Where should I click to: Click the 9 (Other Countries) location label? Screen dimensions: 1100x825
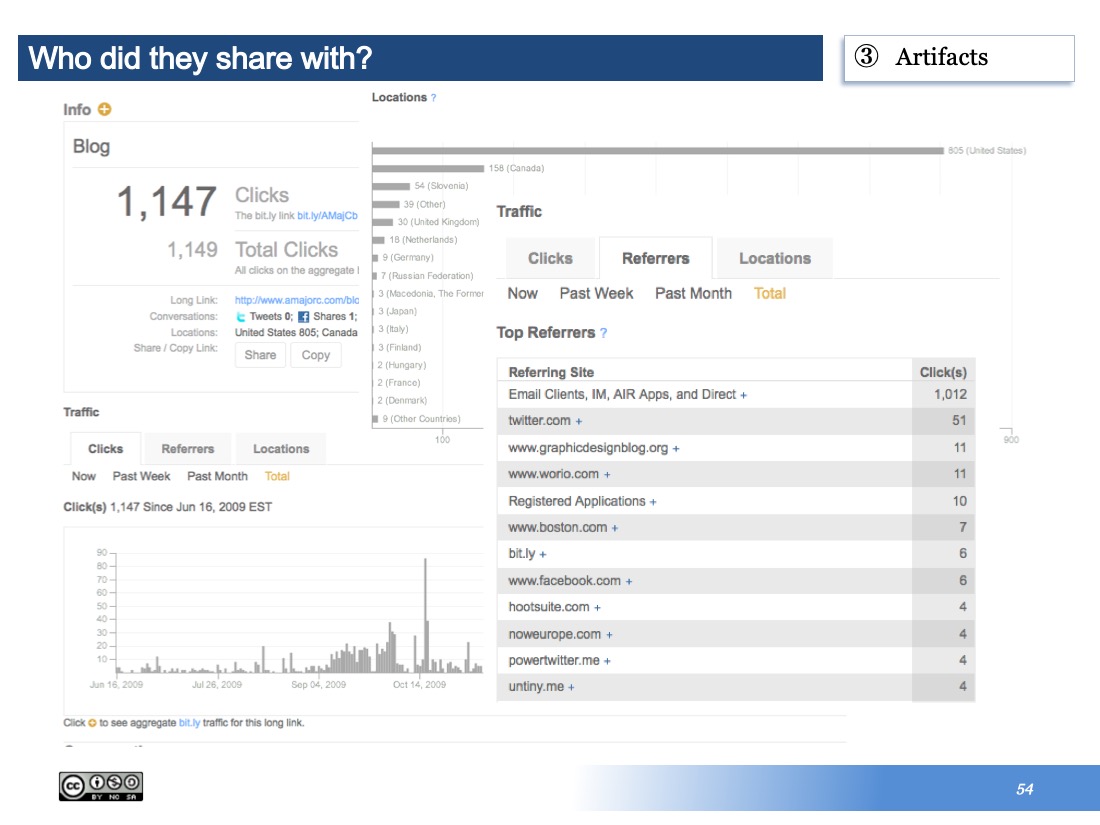coord(421,419)
